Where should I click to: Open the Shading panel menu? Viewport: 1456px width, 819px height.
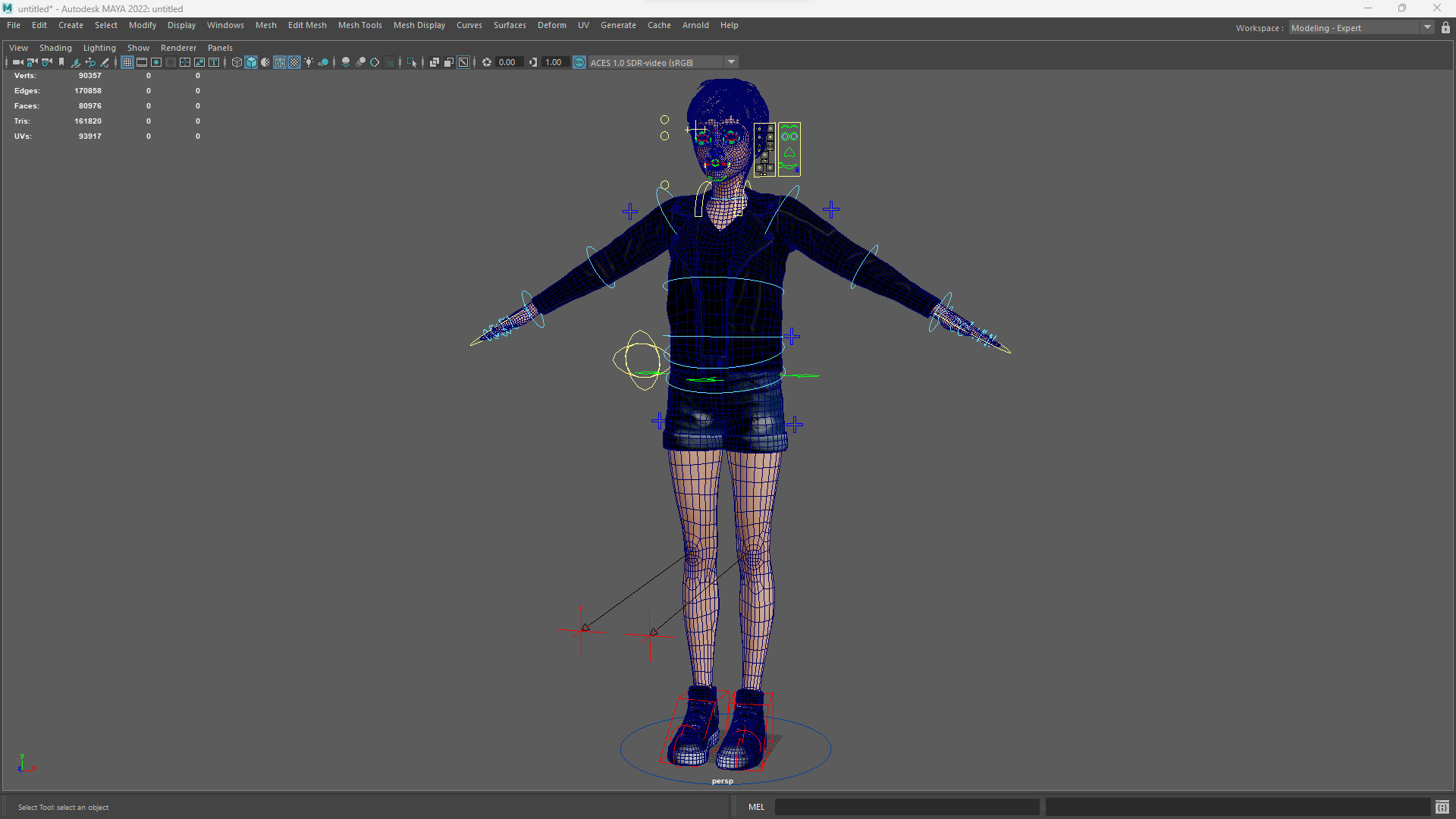[55, 48]
